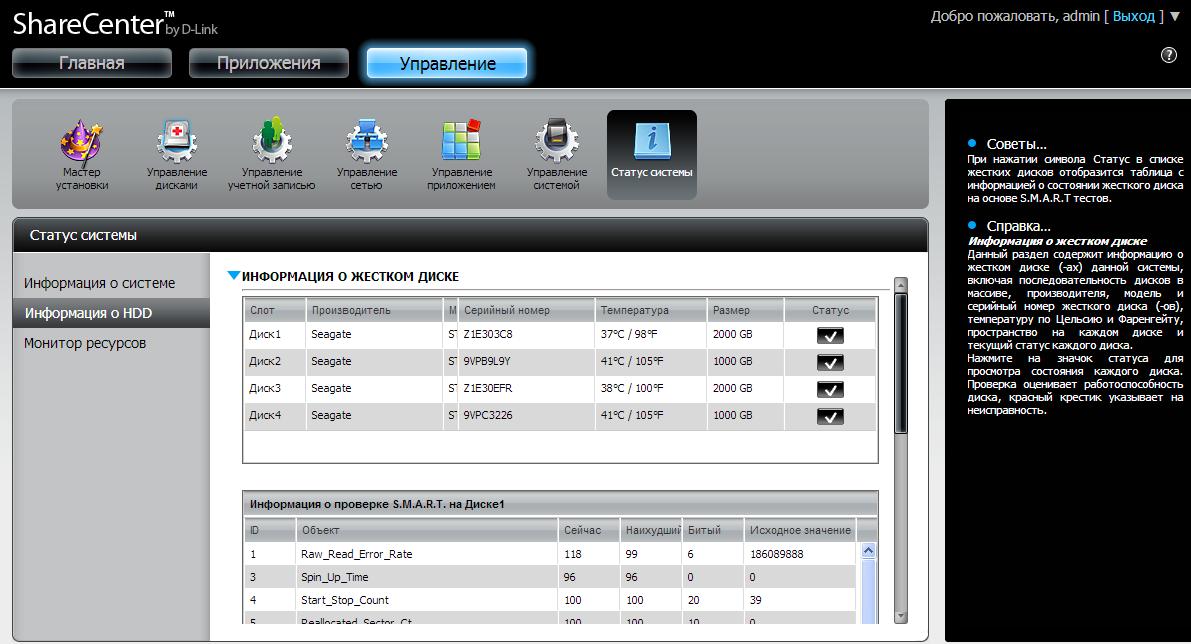Click the status checkmark for Диск2
Viewport: 1191px width, 644px height.
pos(829,362)
